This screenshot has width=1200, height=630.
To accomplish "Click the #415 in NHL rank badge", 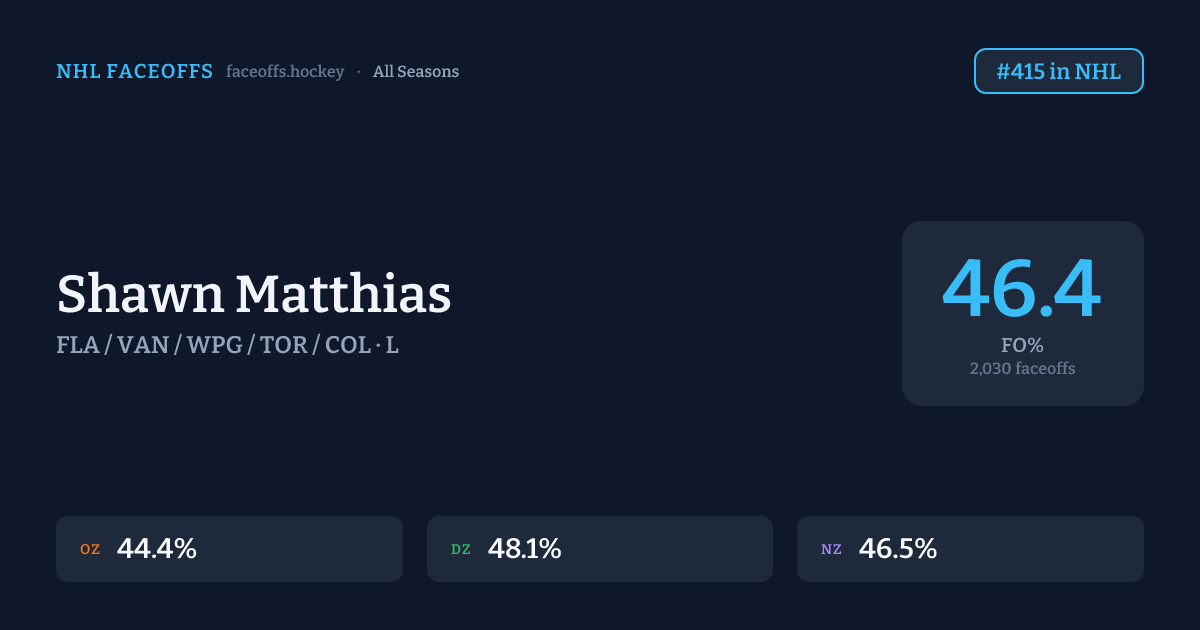I will 1058,71.
